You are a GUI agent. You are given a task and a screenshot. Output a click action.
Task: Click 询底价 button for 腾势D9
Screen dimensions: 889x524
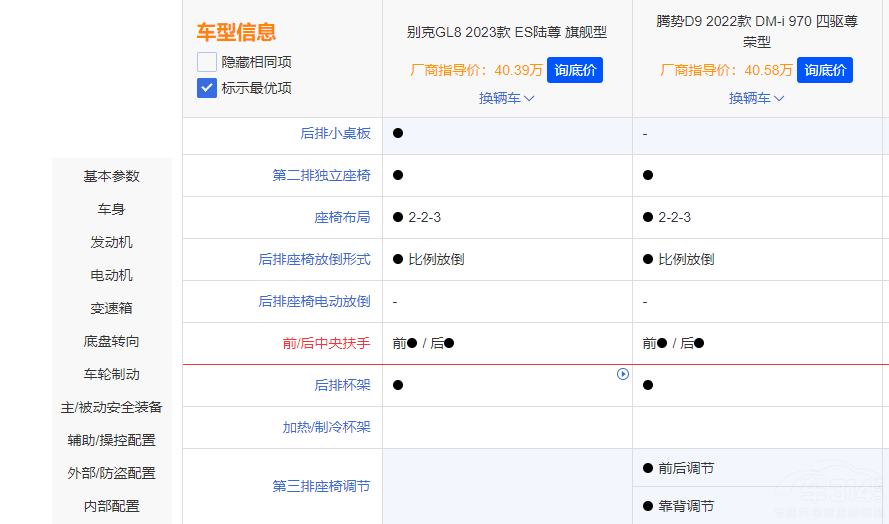825,70
